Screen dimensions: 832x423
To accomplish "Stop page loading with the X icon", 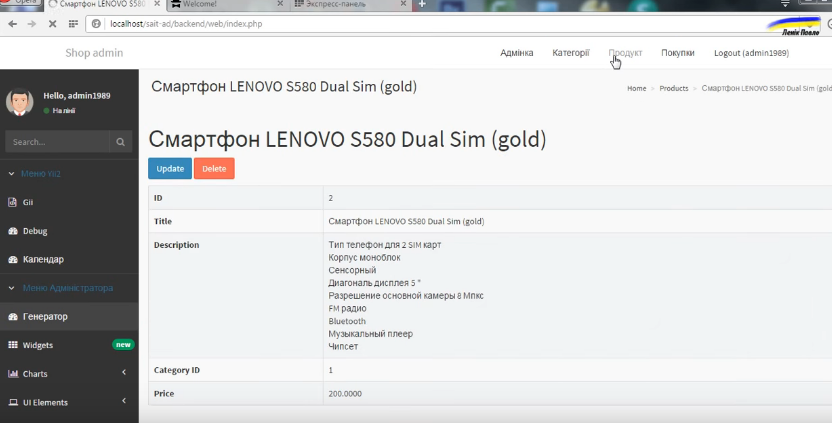I will 53,24.
